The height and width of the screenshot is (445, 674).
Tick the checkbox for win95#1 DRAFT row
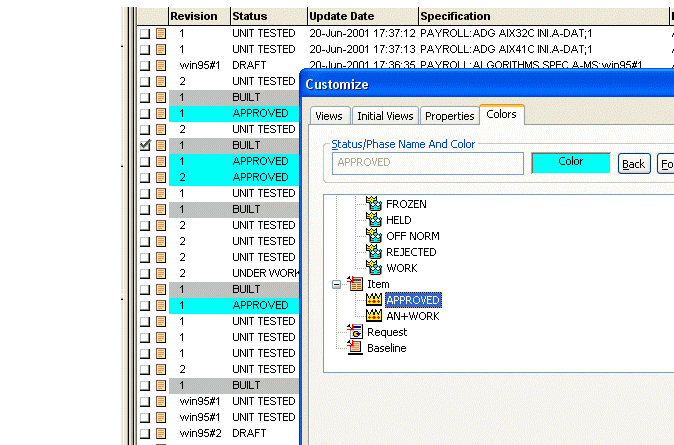(x=144, y=65)
